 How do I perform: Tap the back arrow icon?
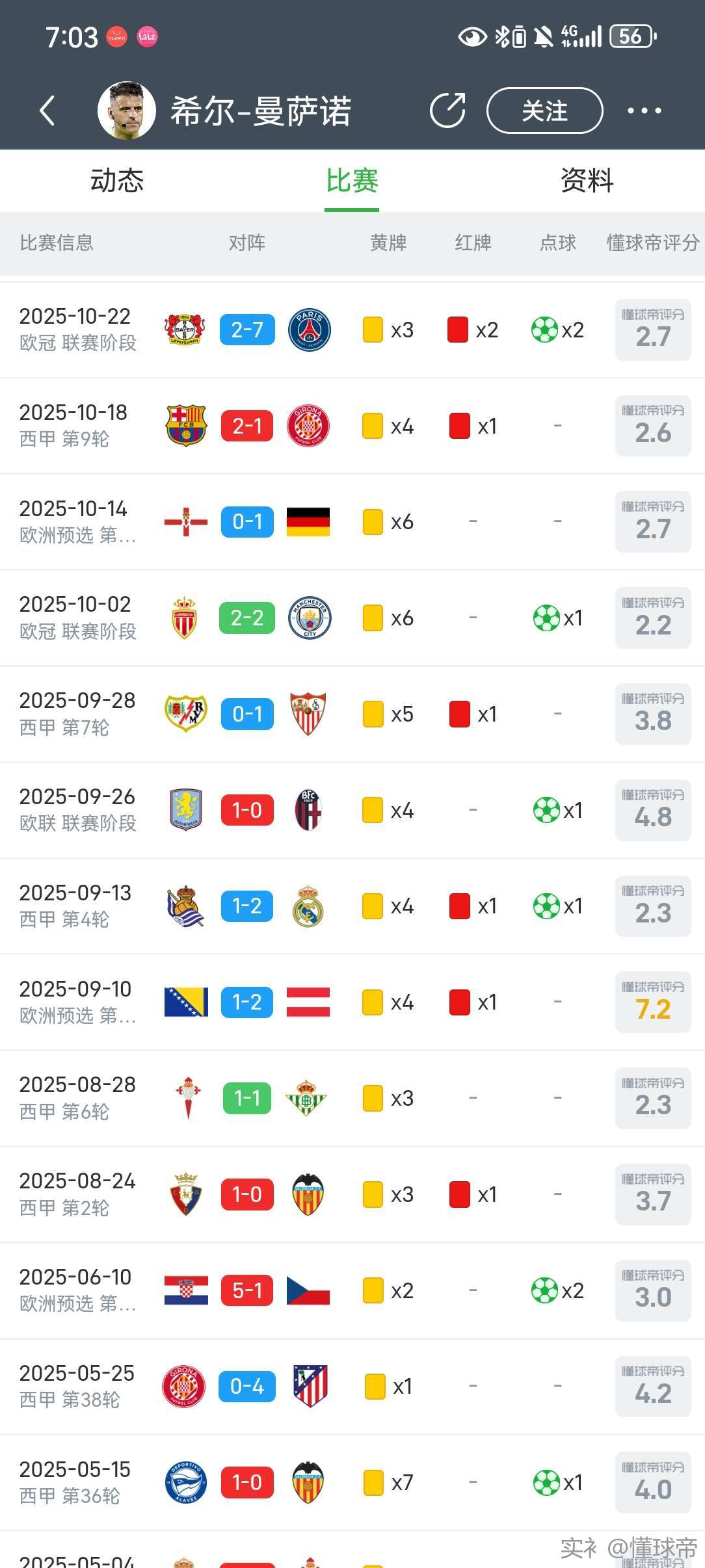47,111
